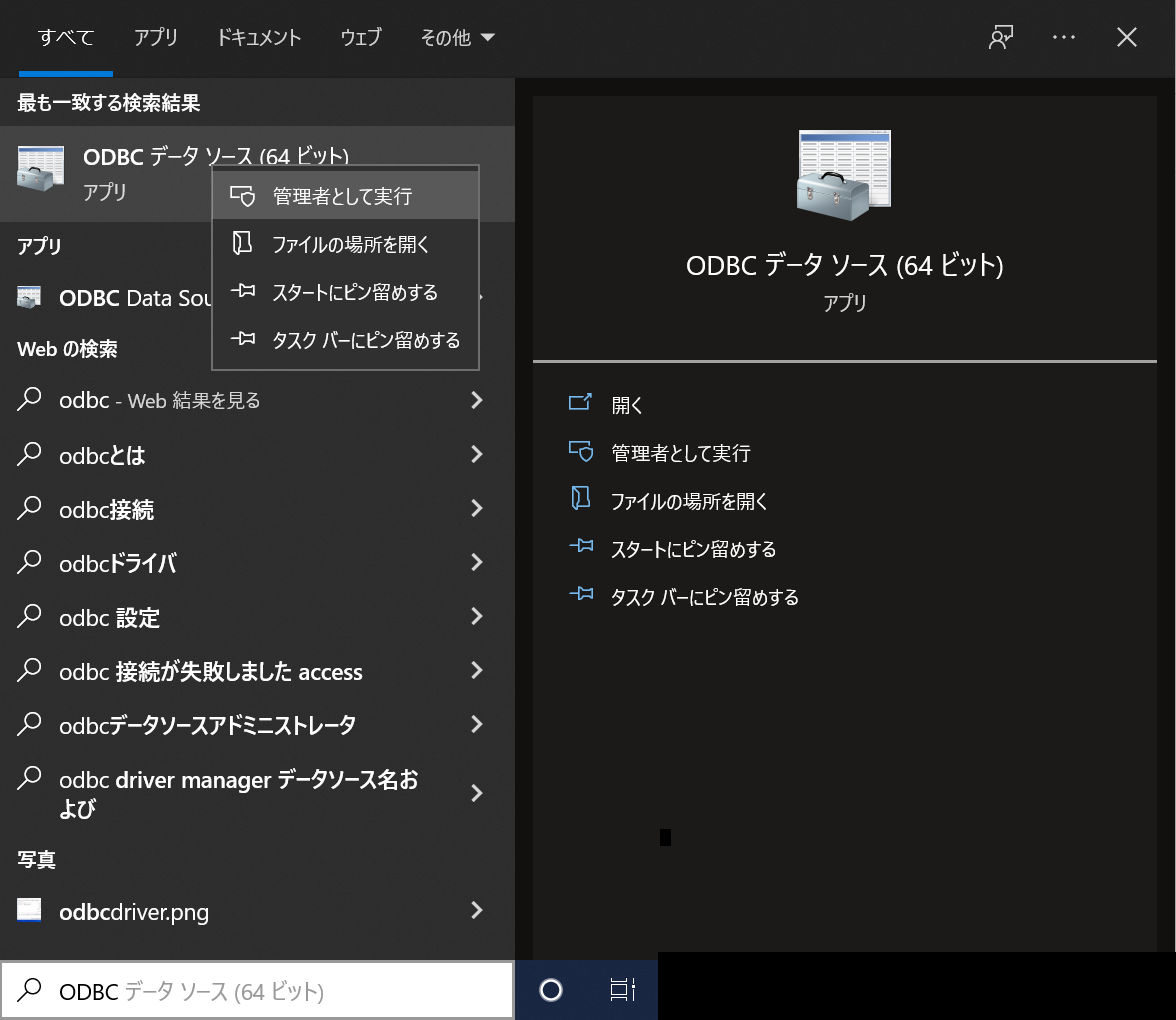Click the taskbar pin icon in the context menu

[242, 339]
